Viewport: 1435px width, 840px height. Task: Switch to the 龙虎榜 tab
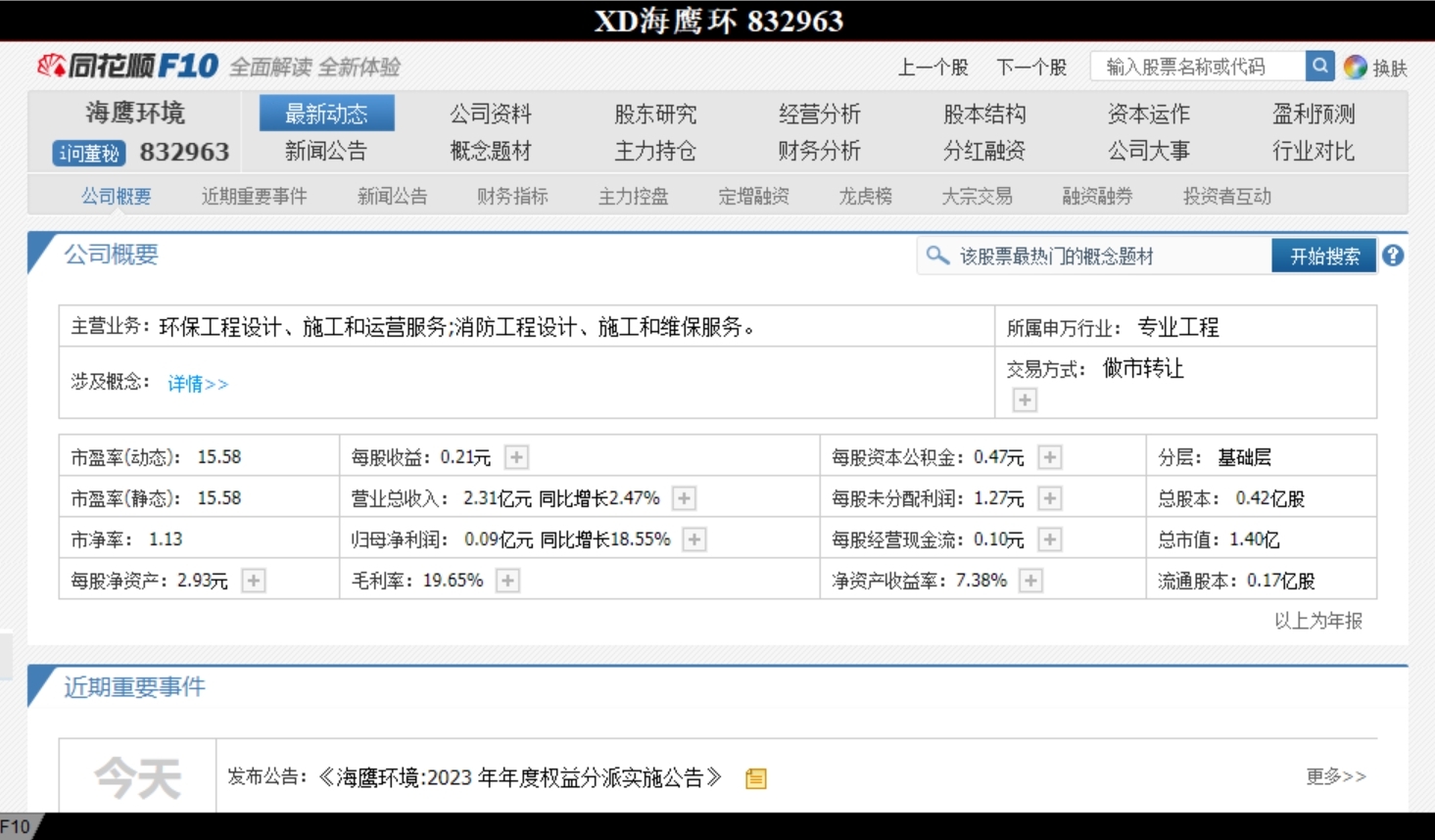pos(865,196)
